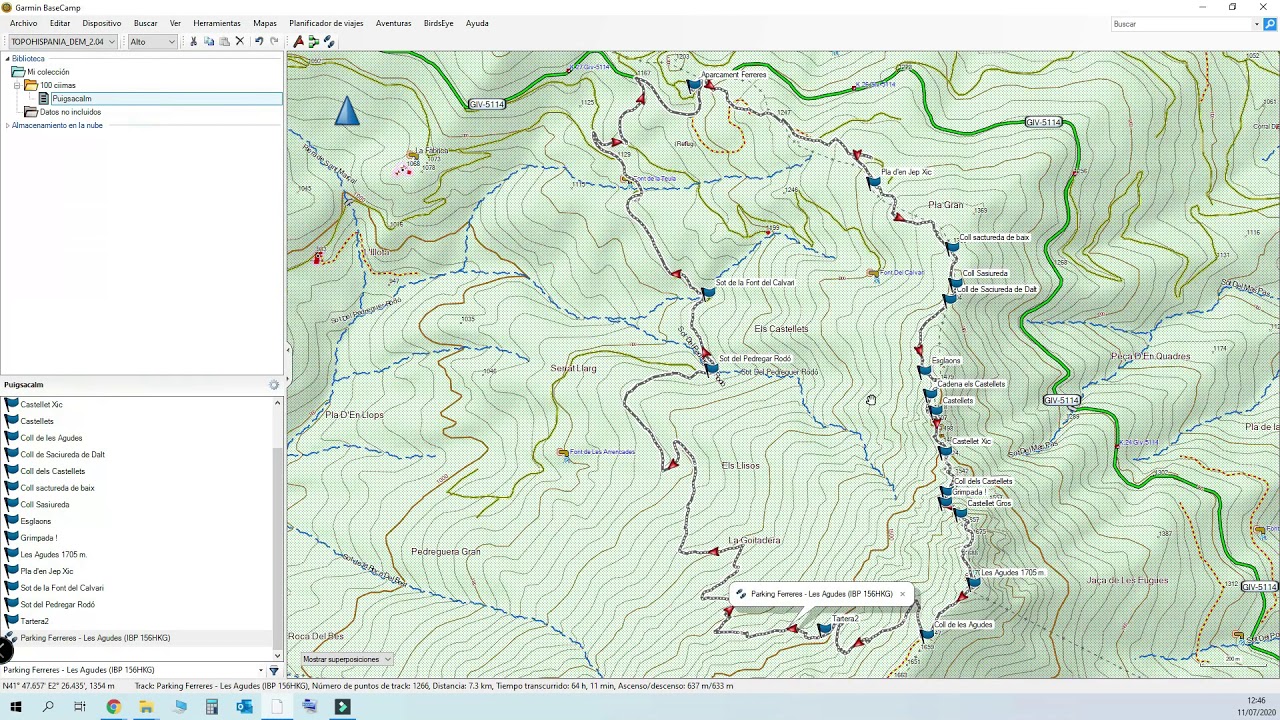Image resolution: width=1280 pixels, height=720 pixels.
Task: Undo the last action
Action: click(x=258, y=41)
